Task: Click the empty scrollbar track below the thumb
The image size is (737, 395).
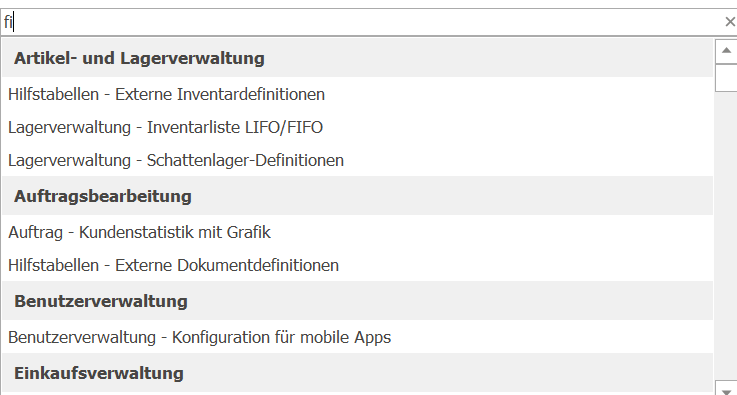Action: [x=726, y=235]
